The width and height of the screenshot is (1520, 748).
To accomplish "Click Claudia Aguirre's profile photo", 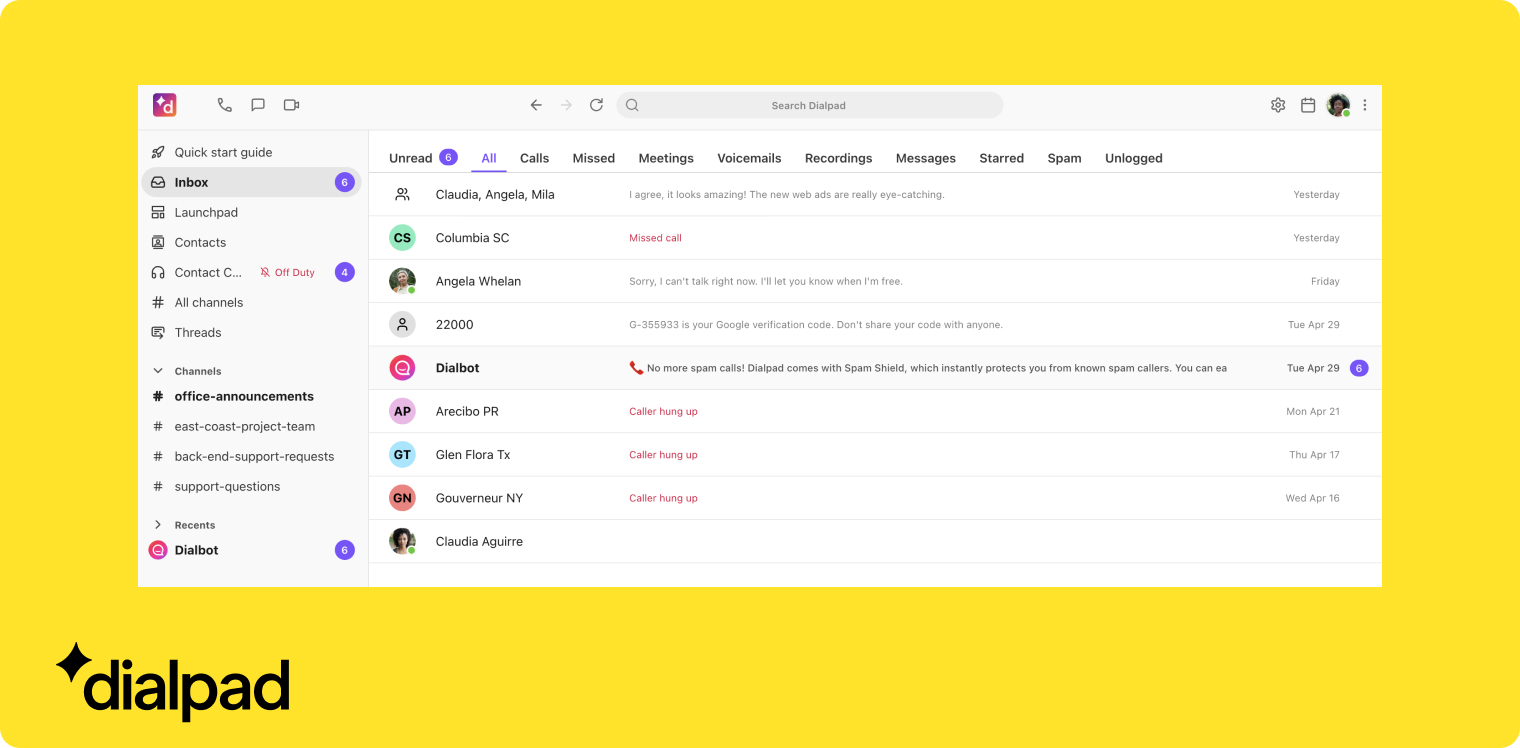I will tap(402, 541).
